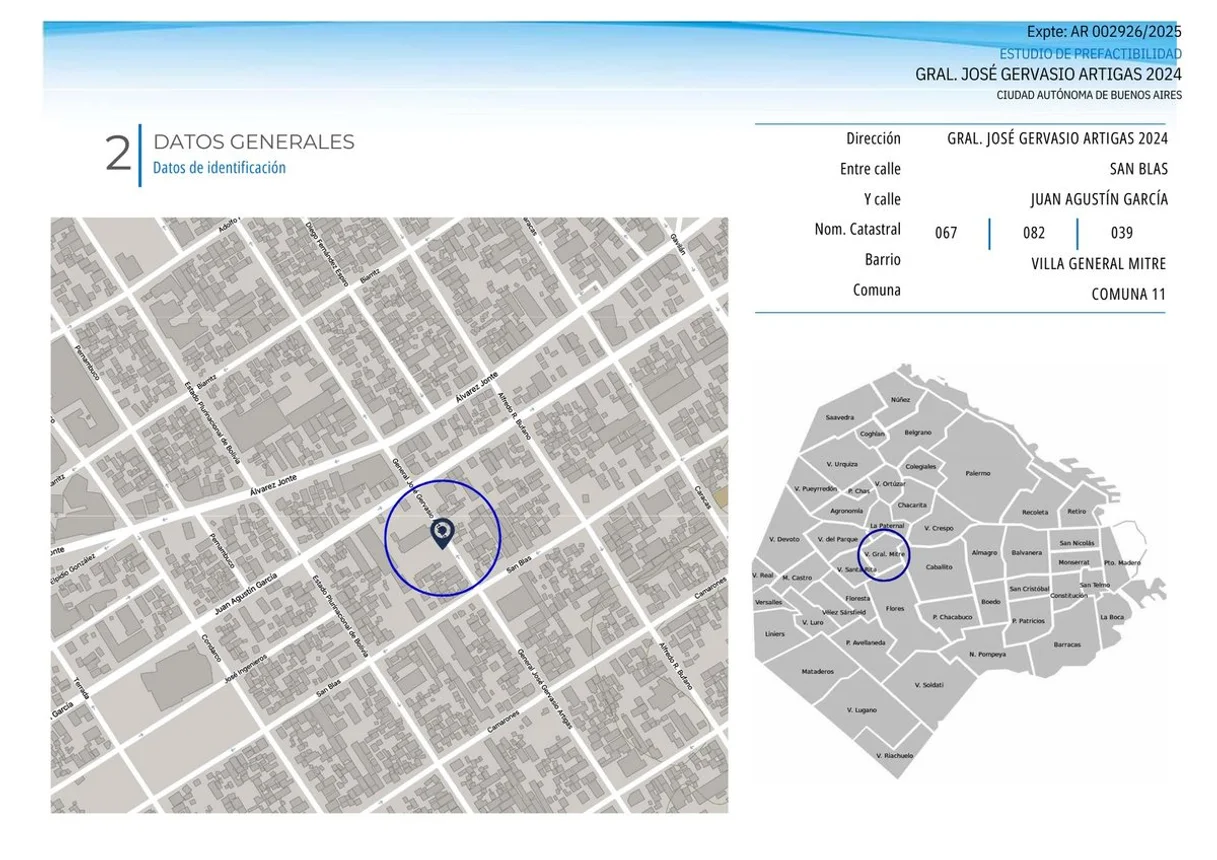Screen dimensions: 1217x860
Task: Select the "Comuna" field label
Action: [x=876, y=290]
